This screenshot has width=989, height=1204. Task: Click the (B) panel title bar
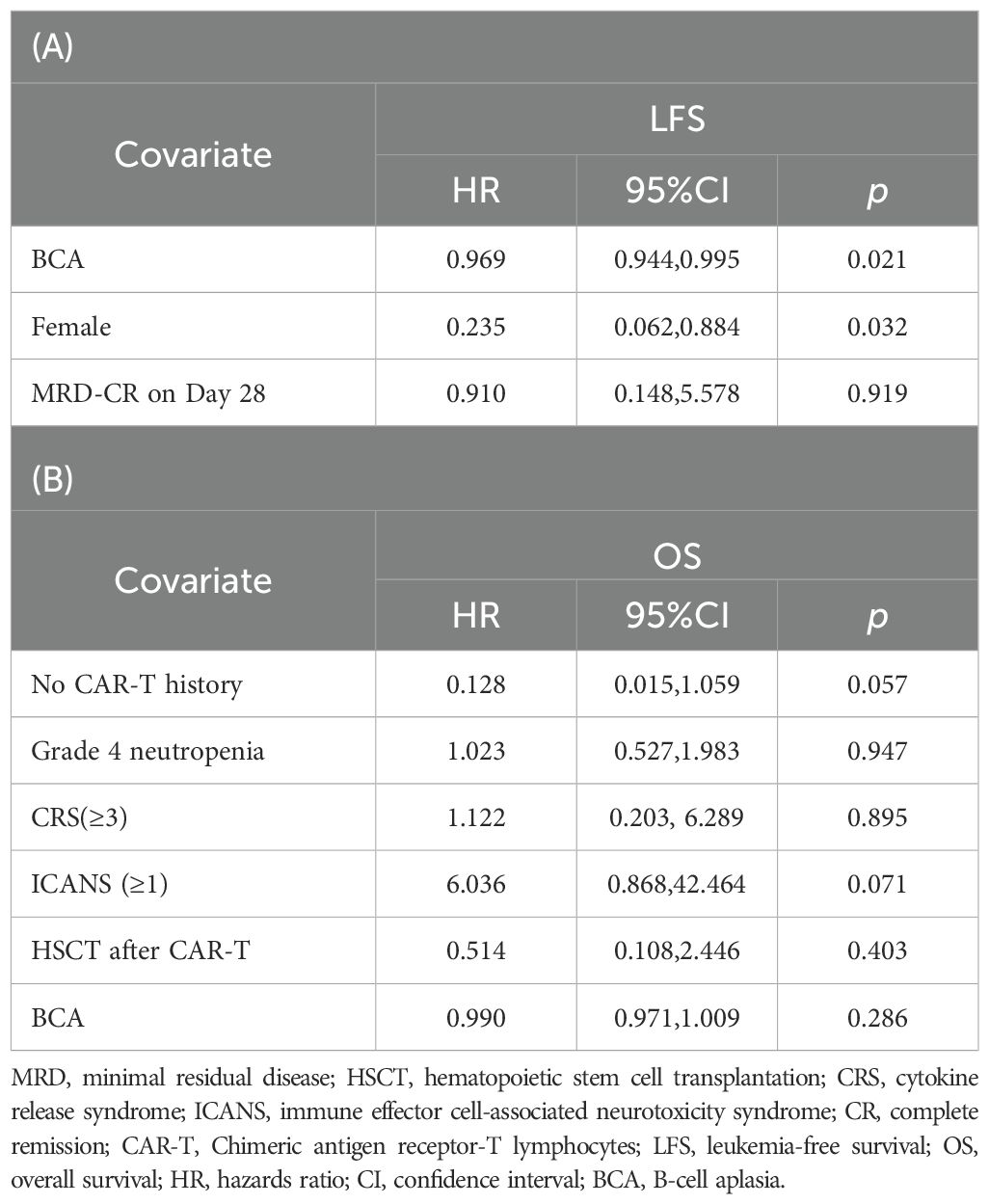point(494,479)
